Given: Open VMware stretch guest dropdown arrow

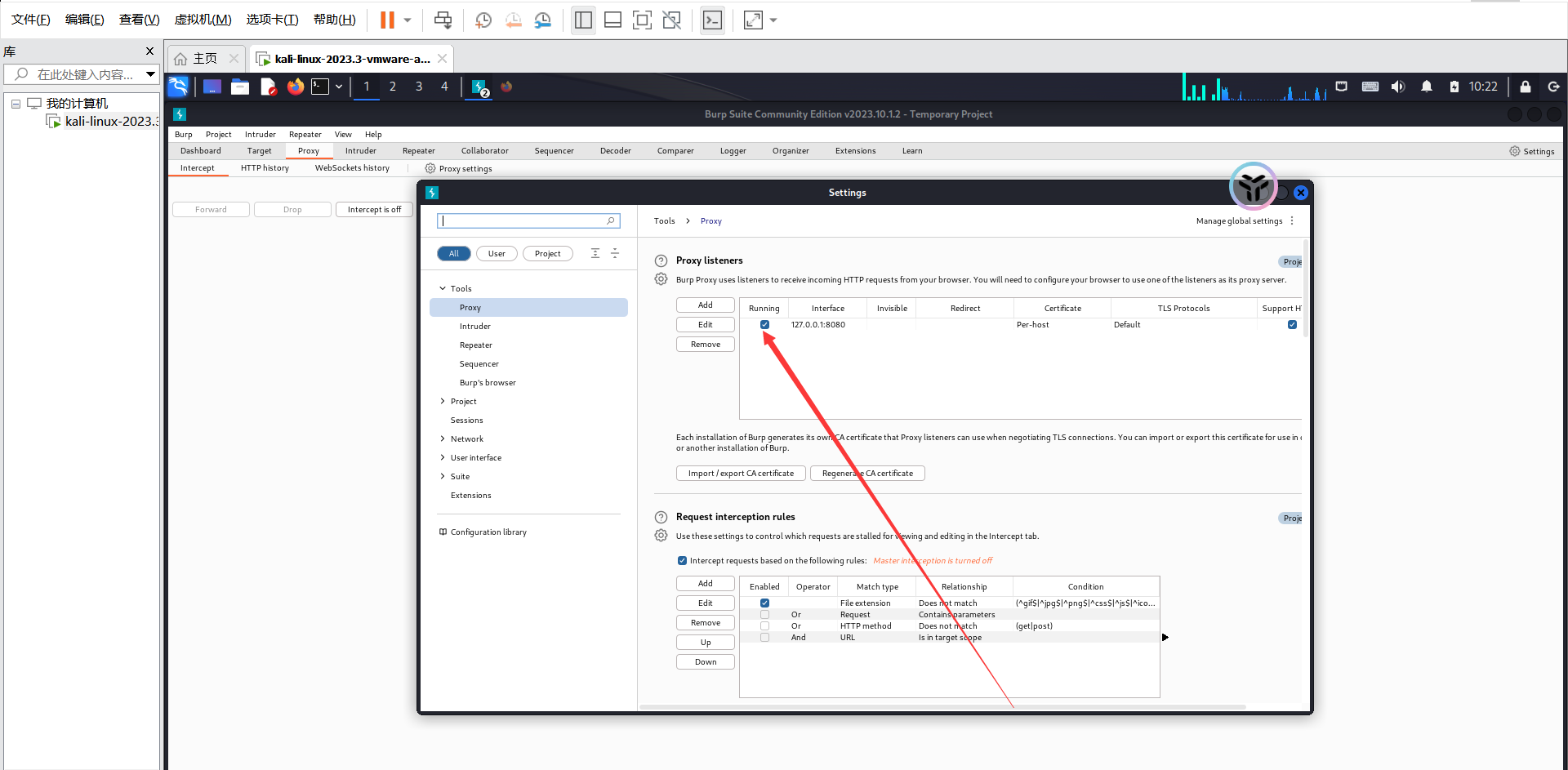Looking at the screenshot, I should click(773, 20).
